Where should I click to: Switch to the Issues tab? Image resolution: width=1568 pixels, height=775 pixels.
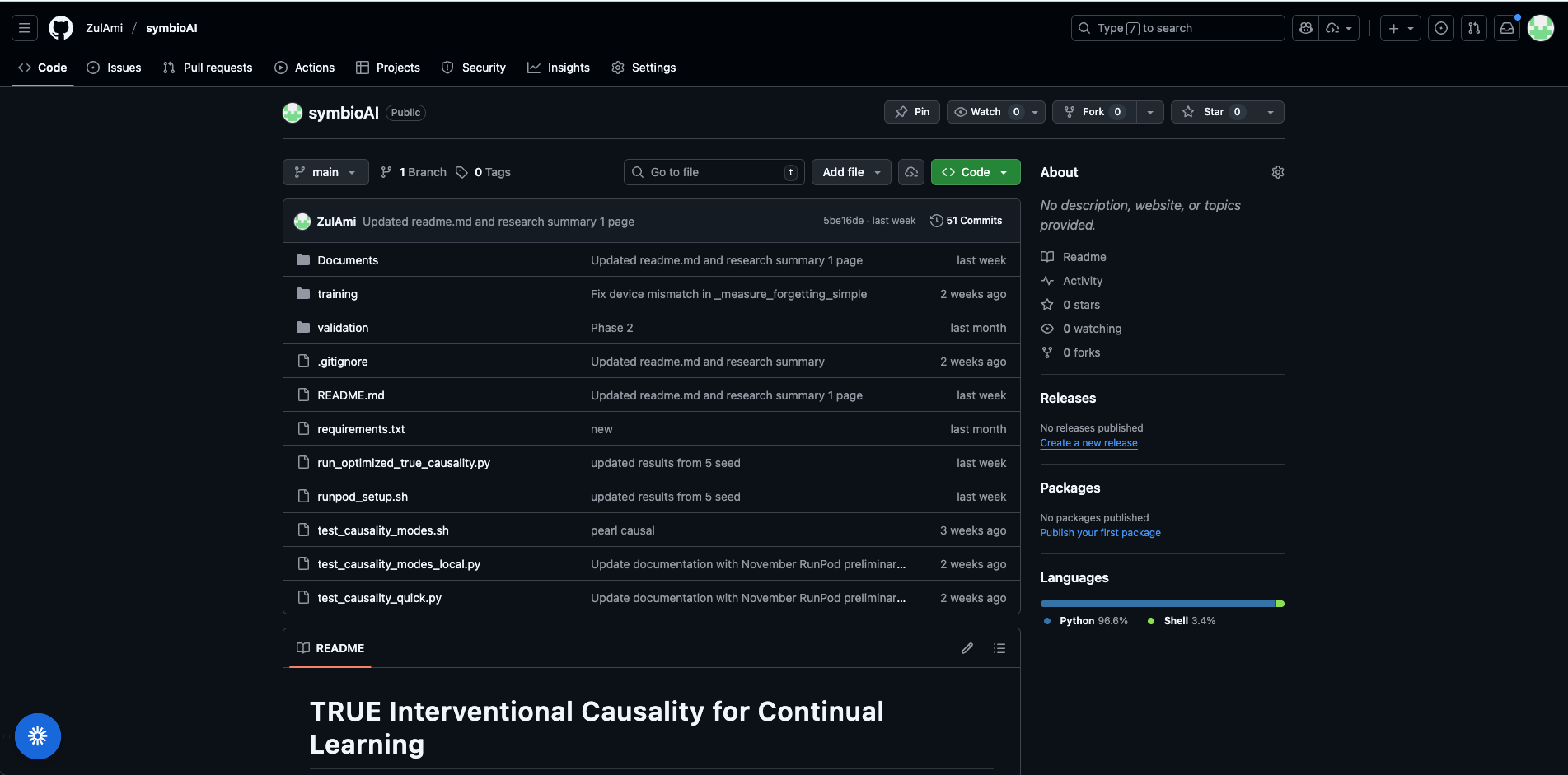click(x=115, y=68)
